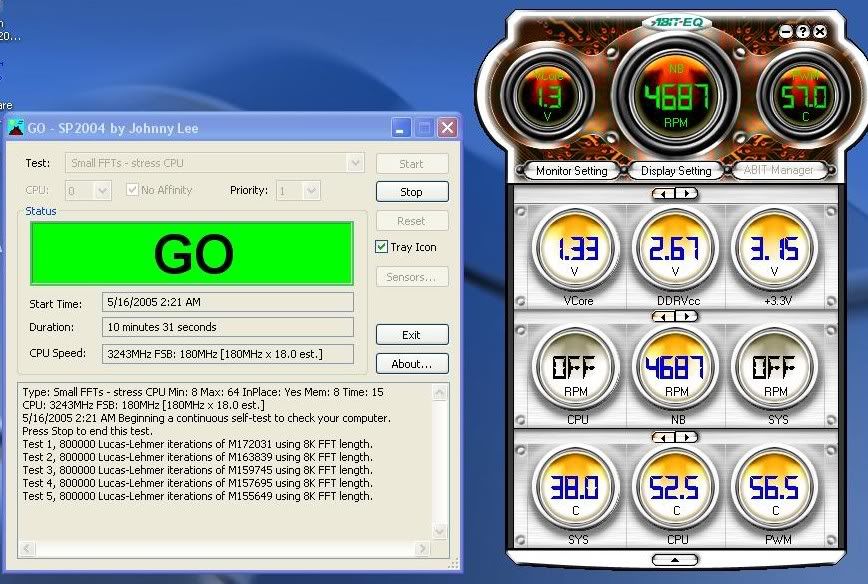This screenshot has width=868, height=584.
Task: Minimize the SP2004 window
Action: click(x=401, y=128)
